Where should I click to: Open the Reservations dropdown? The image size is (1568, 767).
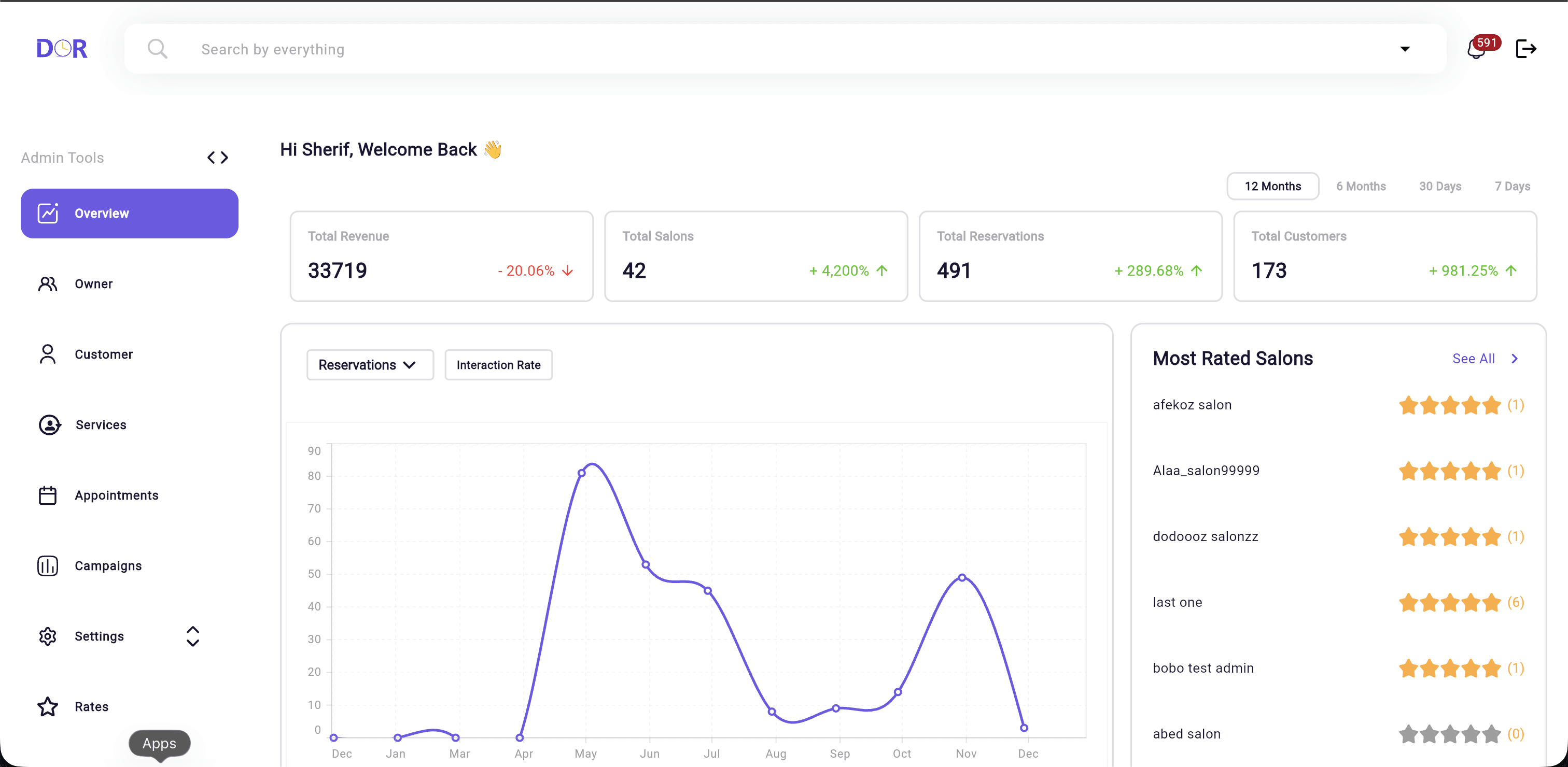370,365
